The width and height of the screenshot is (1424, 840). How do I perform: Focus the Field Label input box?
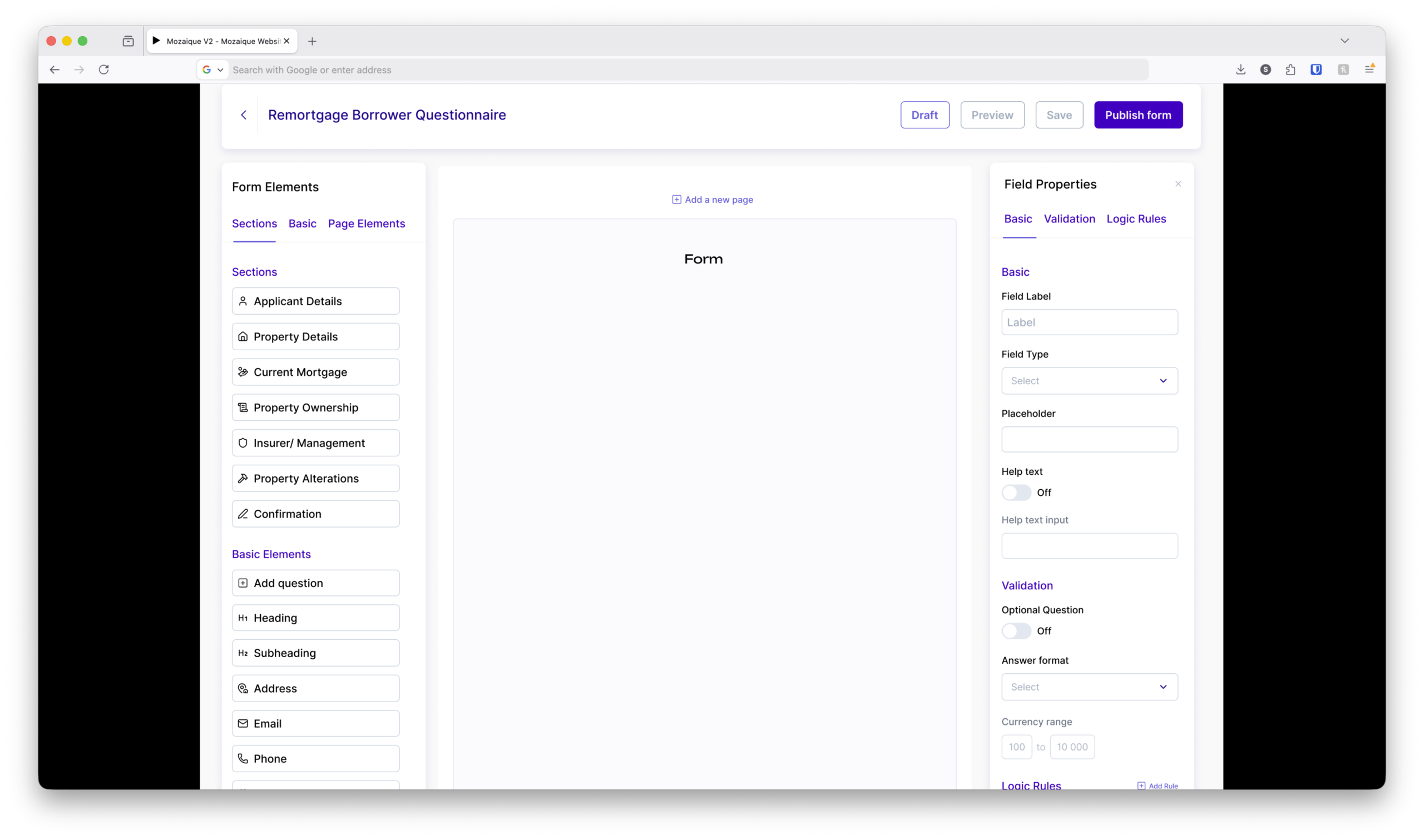pos(1089,322)
